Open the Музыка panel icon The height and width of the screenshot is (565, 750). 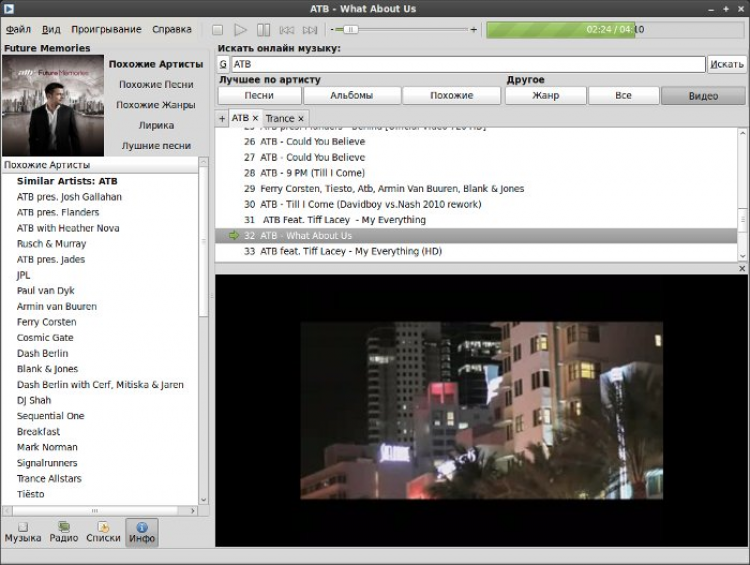point(22,532)
